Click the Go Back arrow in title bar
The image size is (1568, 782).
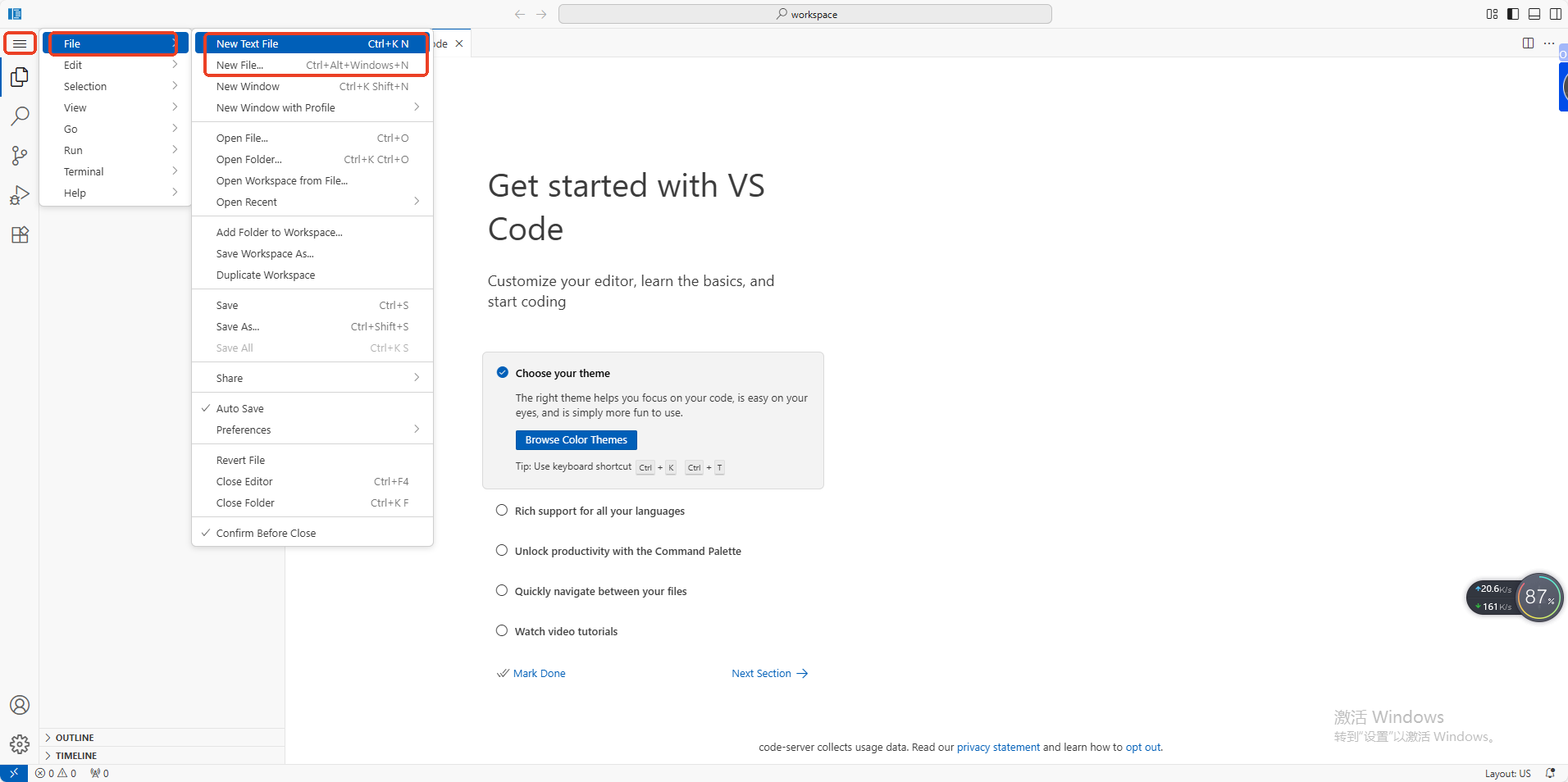click(520, 14)
